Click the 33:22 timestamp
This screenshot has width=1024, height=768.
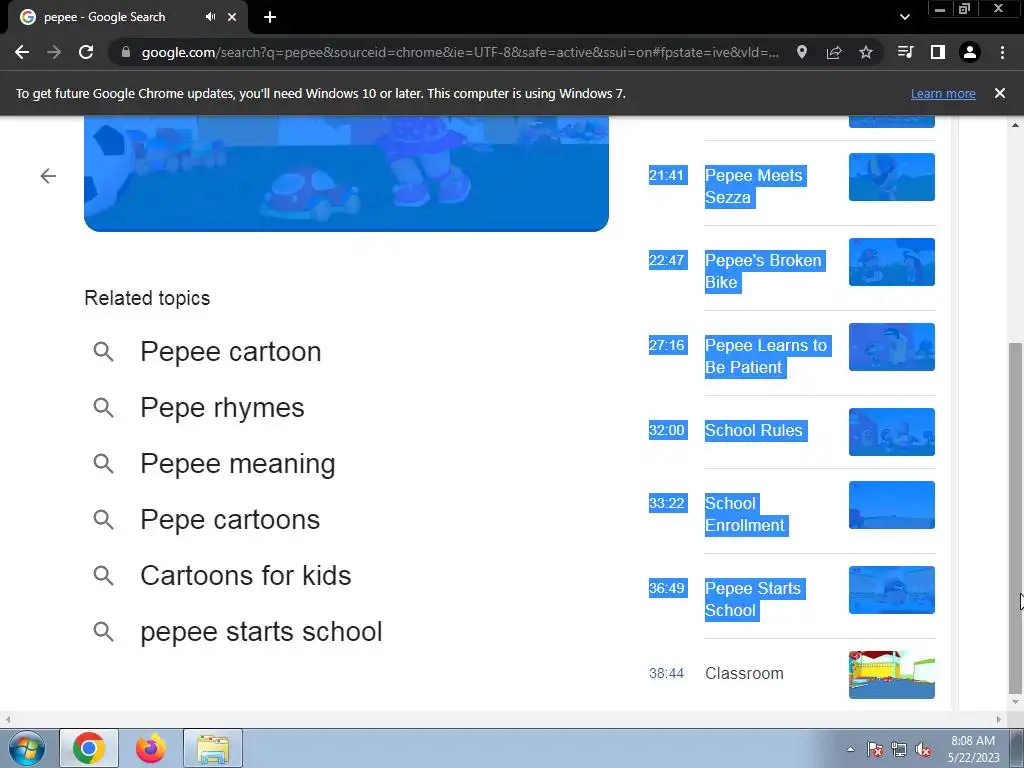(x=667, y=503)
